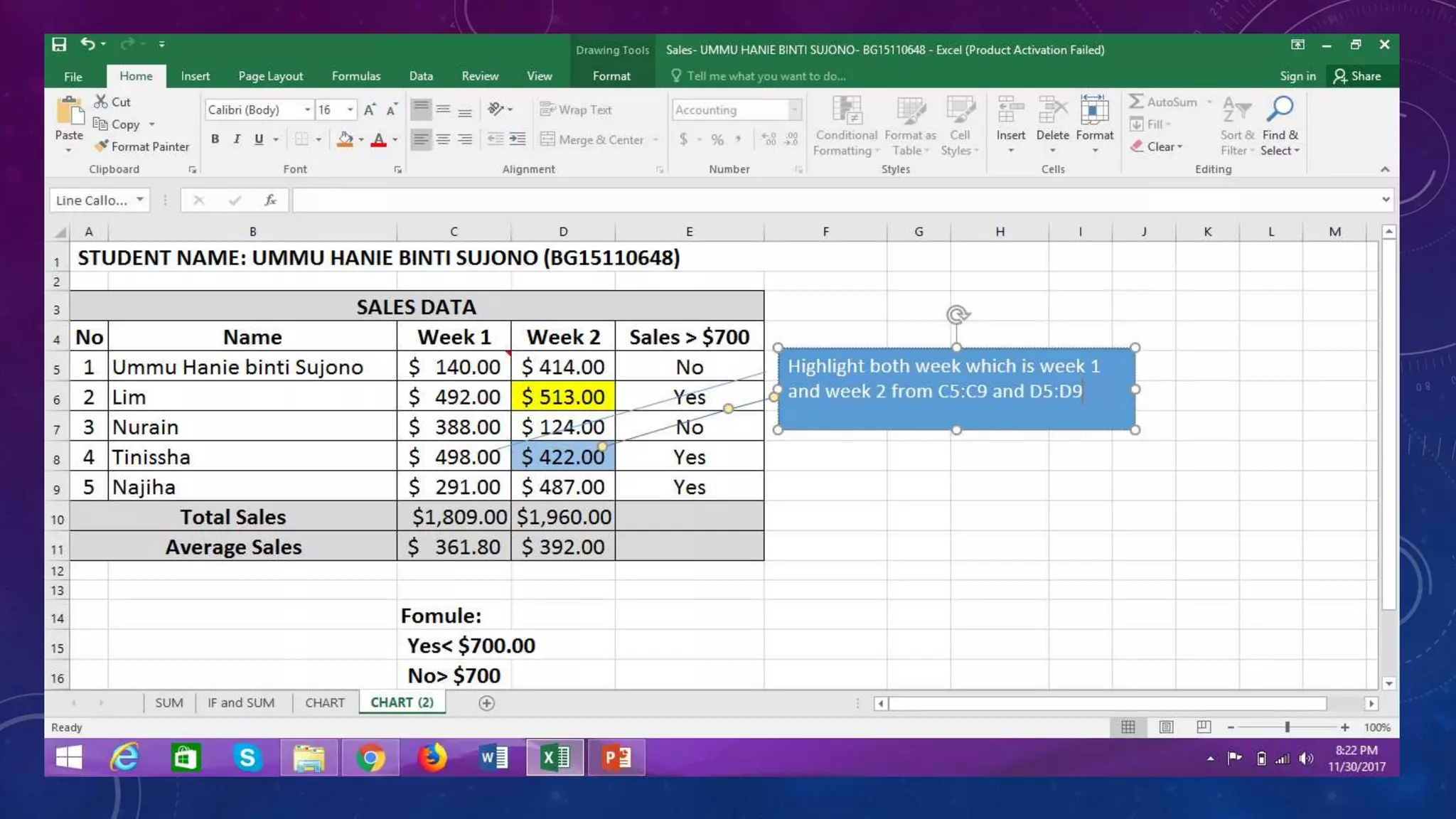Image resolution: width=1456 pixels, height=819 pixels.
Task: Toggle Italic formatting
Action: pos(237,139)
